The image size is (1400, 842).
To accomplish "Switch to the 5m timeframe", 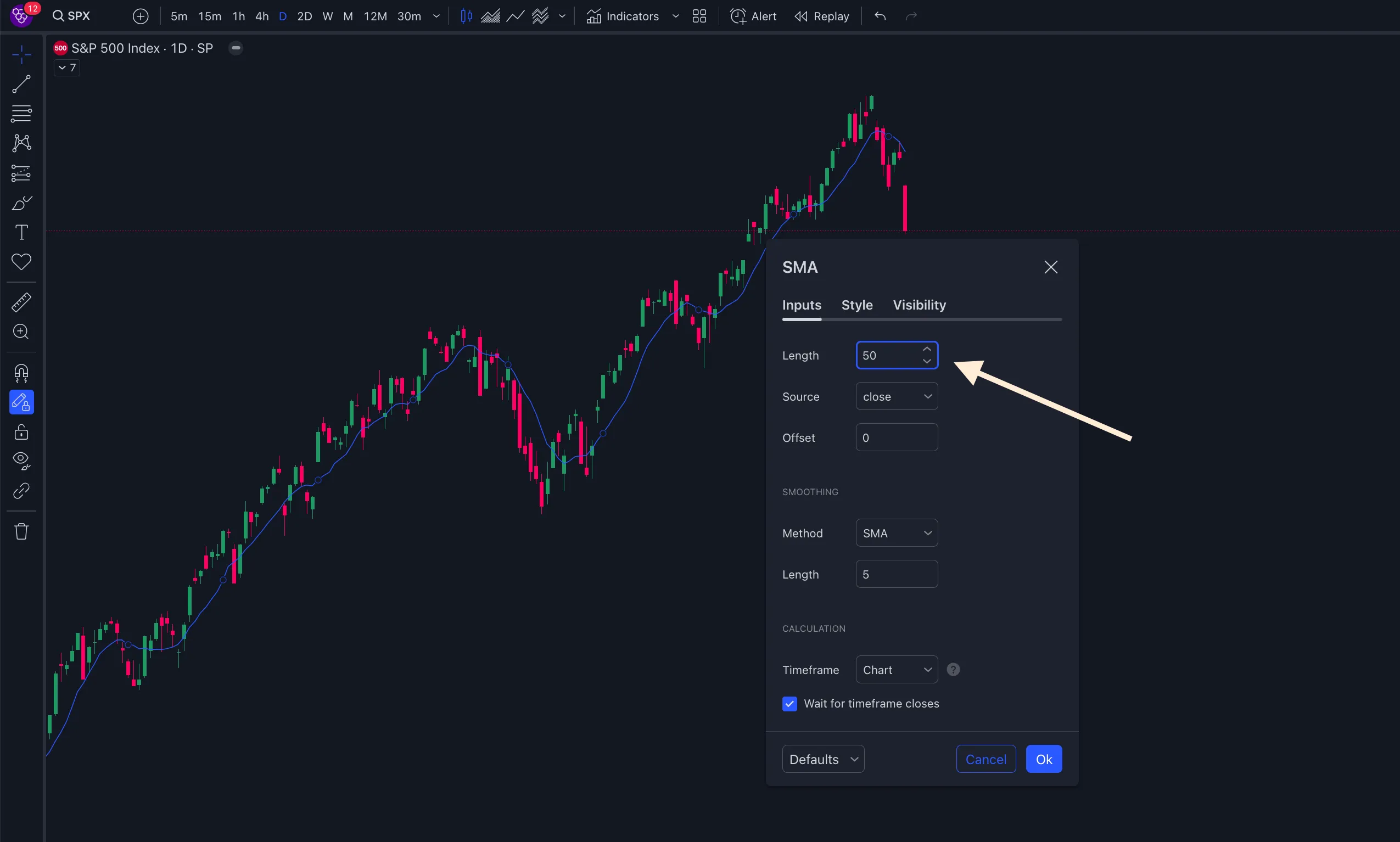I will (179, 16).
